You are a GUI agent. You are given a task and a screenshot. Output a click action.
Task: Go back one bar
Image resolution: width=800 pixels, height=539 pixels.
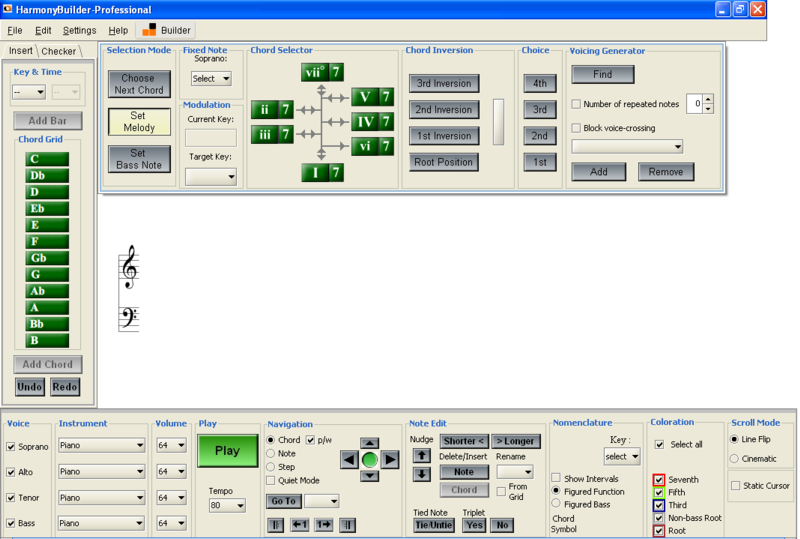[299, 525]
